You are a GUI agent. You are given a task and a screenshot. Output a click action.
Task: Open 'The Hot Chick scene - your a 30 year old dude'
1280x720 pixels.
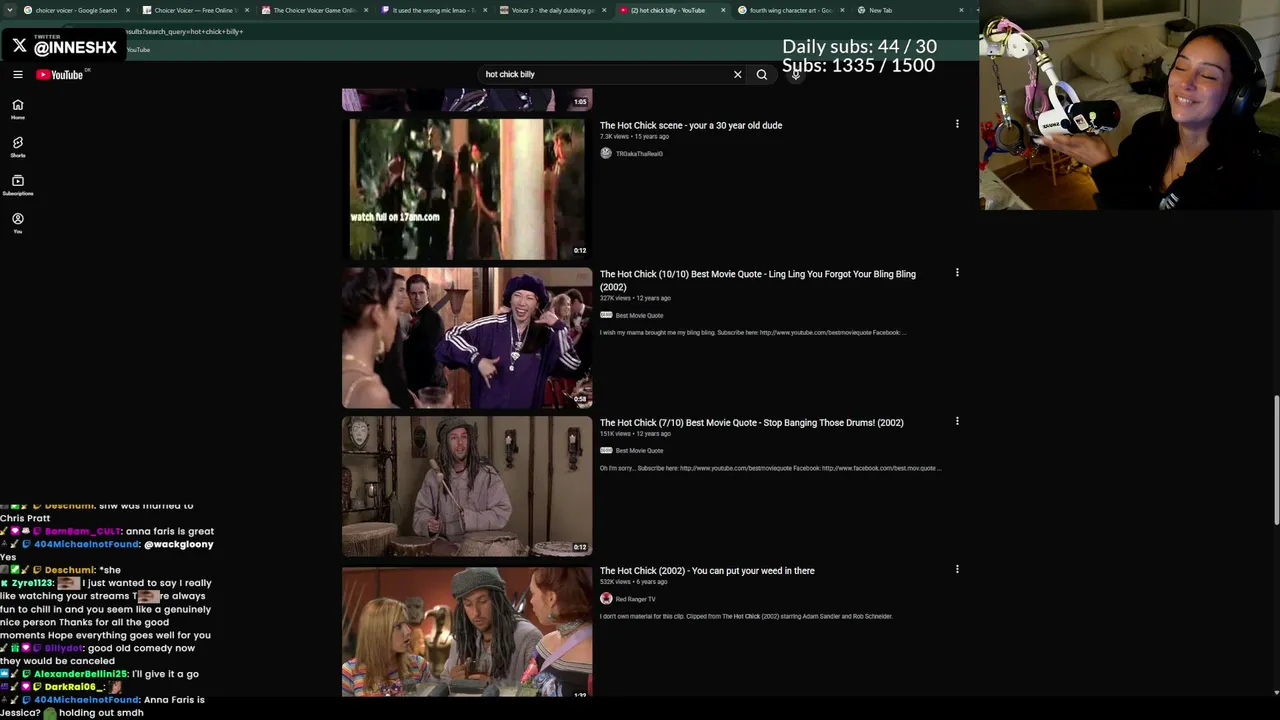(691, 125)
